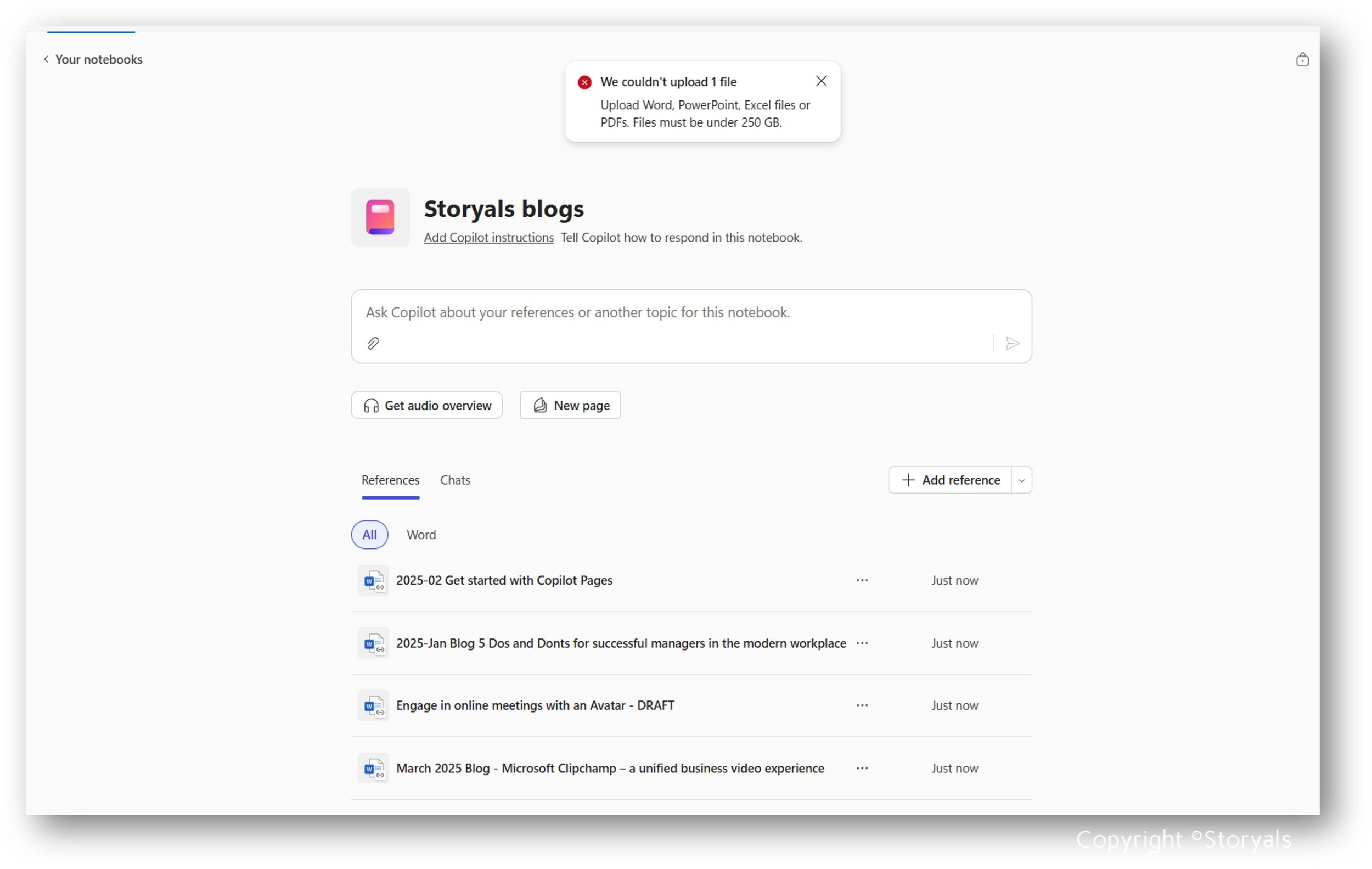Screen dimensions: 1372x869
Task: Click the send prompt arrow icon
Action: tap(1013, 343)
